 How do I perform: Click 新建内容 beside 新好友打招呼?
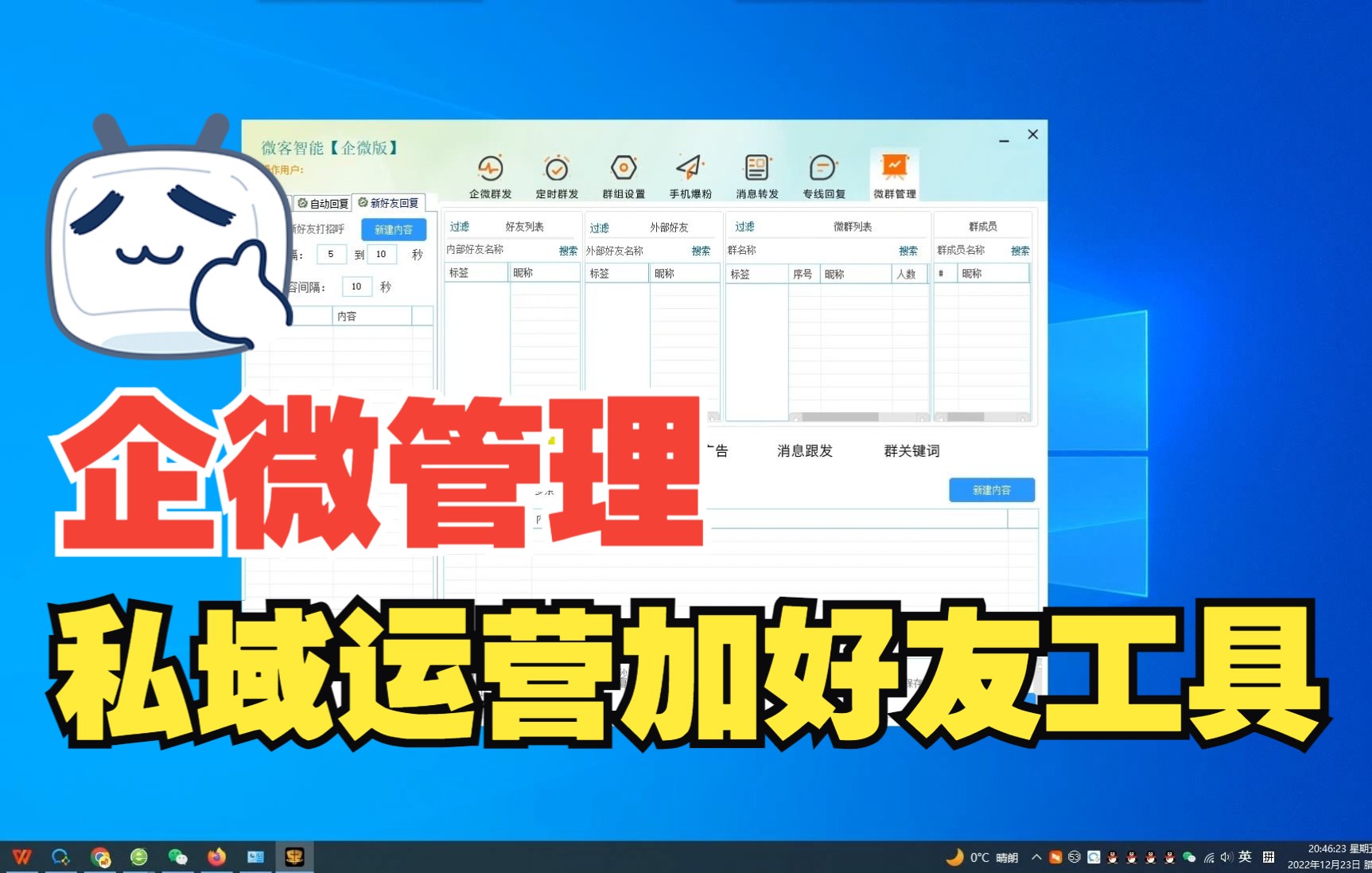click(x=394, y=229)
